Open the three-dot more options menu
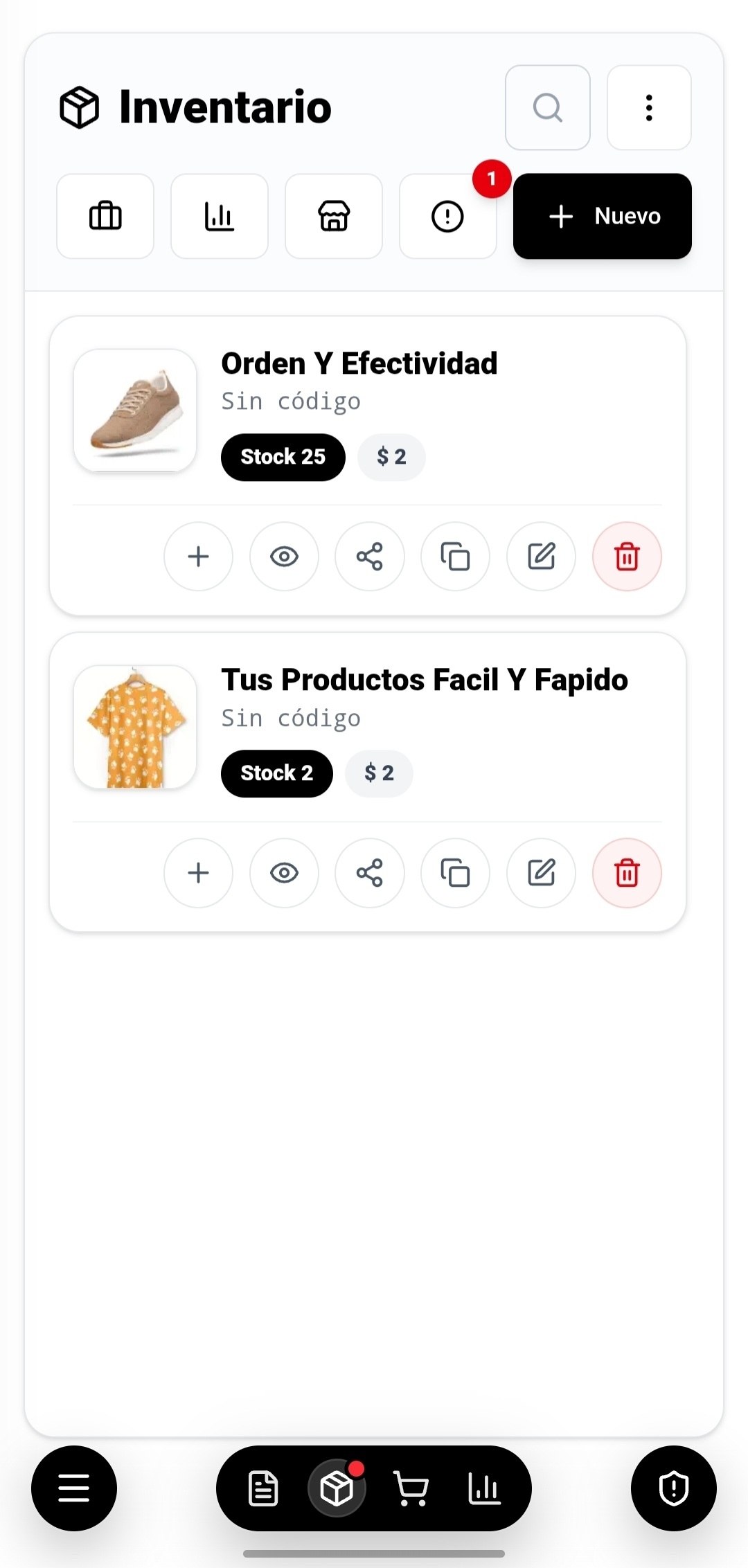This screenshot has height=1568, width=748. pyautogui.click(x=649, y=107)
